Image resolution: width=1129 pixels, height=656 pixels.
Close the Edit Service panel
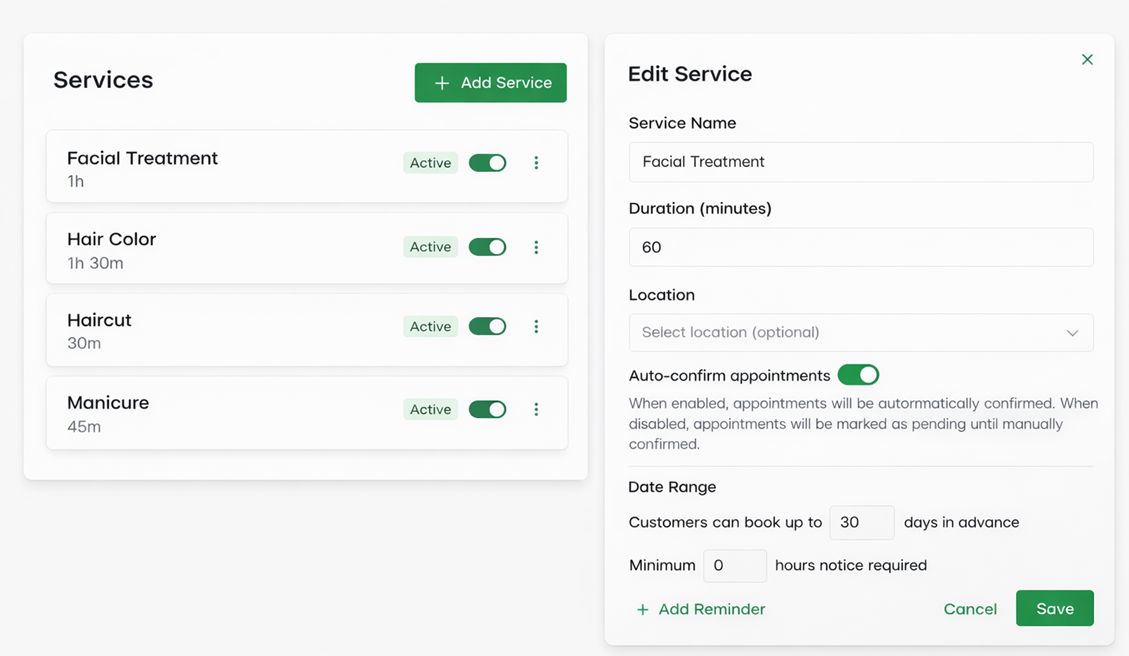pyautogui.click(x=1087, y=59)
